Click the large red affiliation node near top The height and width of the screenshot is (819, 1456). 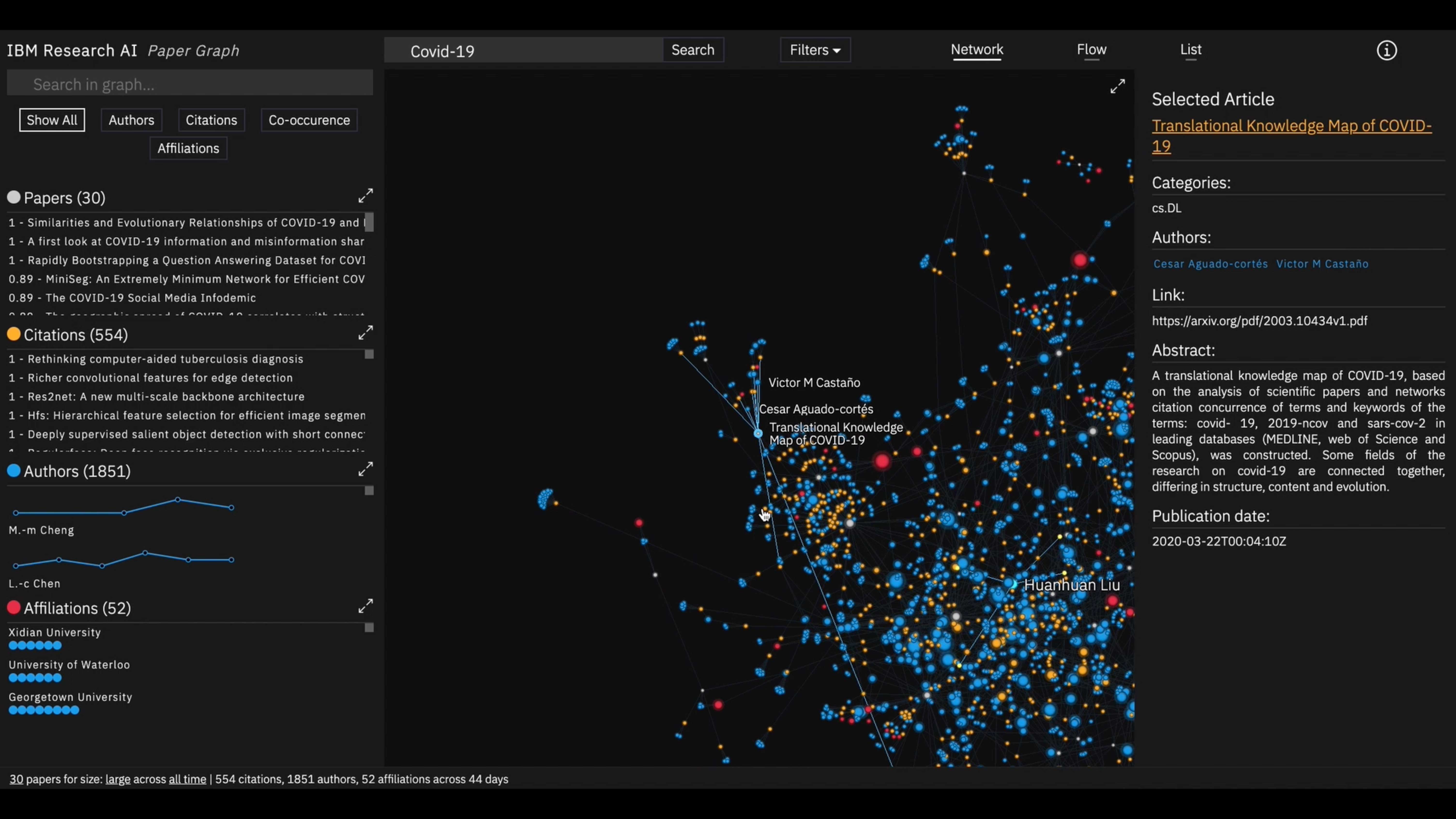(x=1080, y=260)
